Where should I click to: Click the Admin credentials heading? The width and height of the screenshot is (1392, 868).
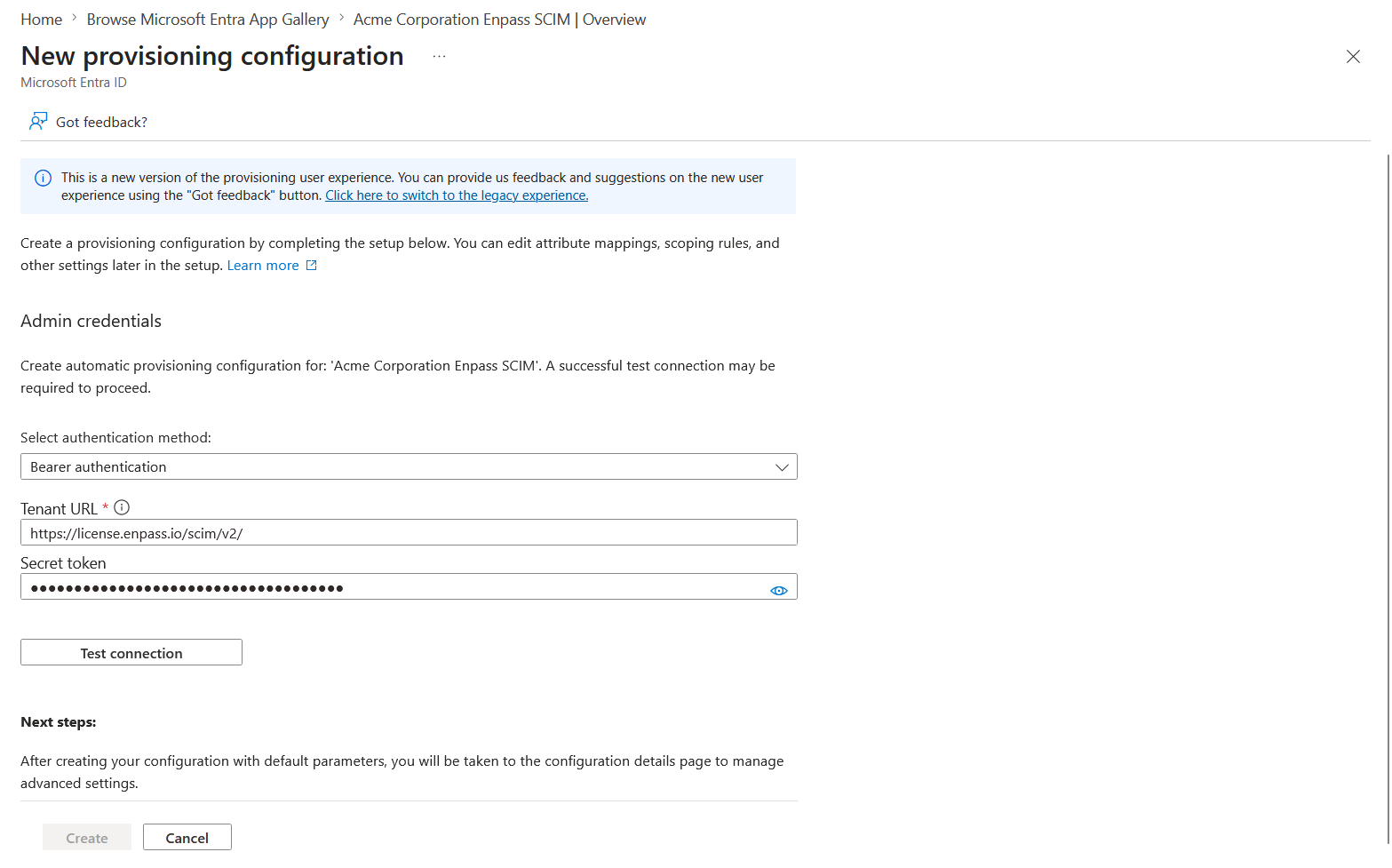pyautogui.click(x=91, y=322)
